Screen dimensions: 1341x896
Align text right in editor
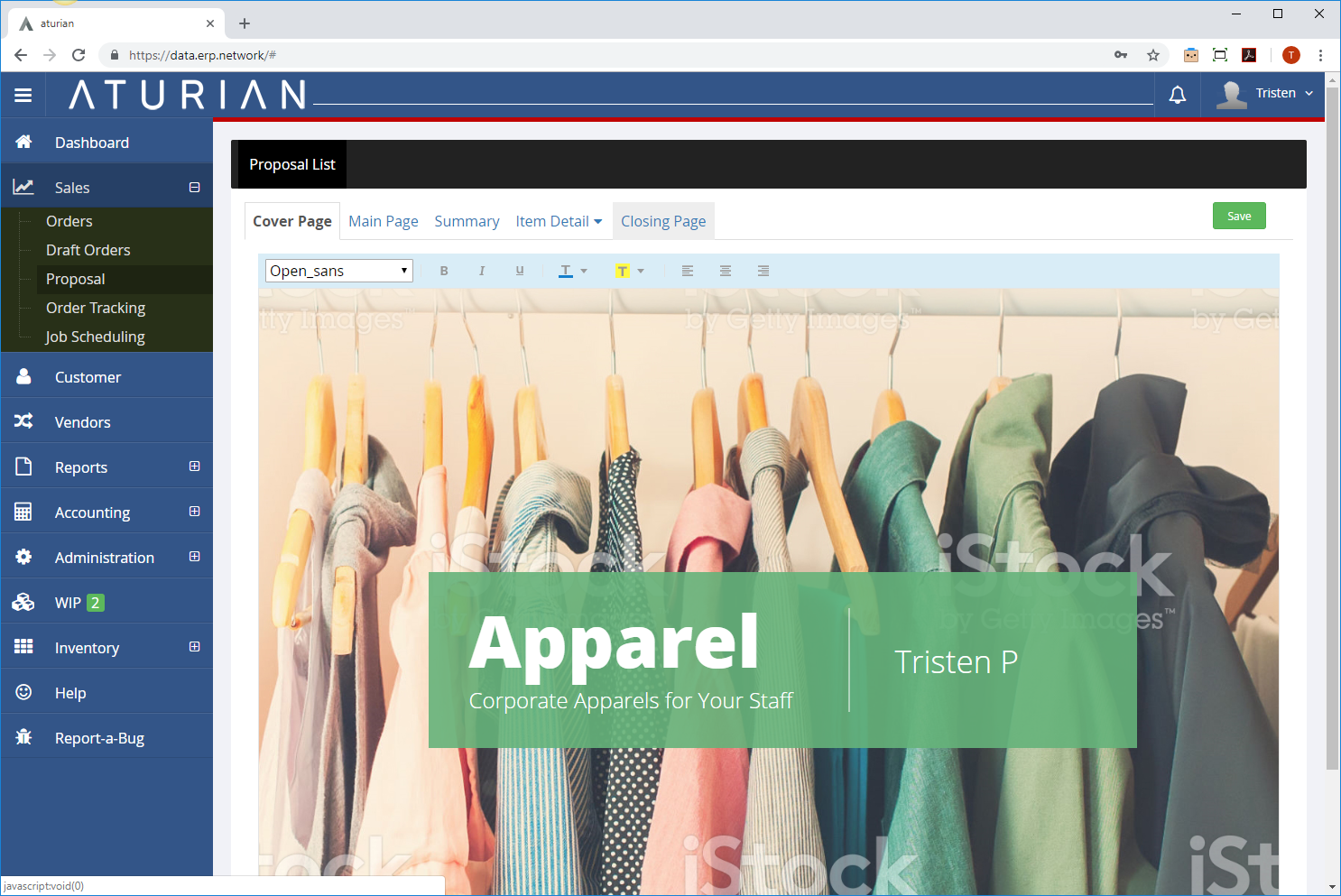(763, 271)
